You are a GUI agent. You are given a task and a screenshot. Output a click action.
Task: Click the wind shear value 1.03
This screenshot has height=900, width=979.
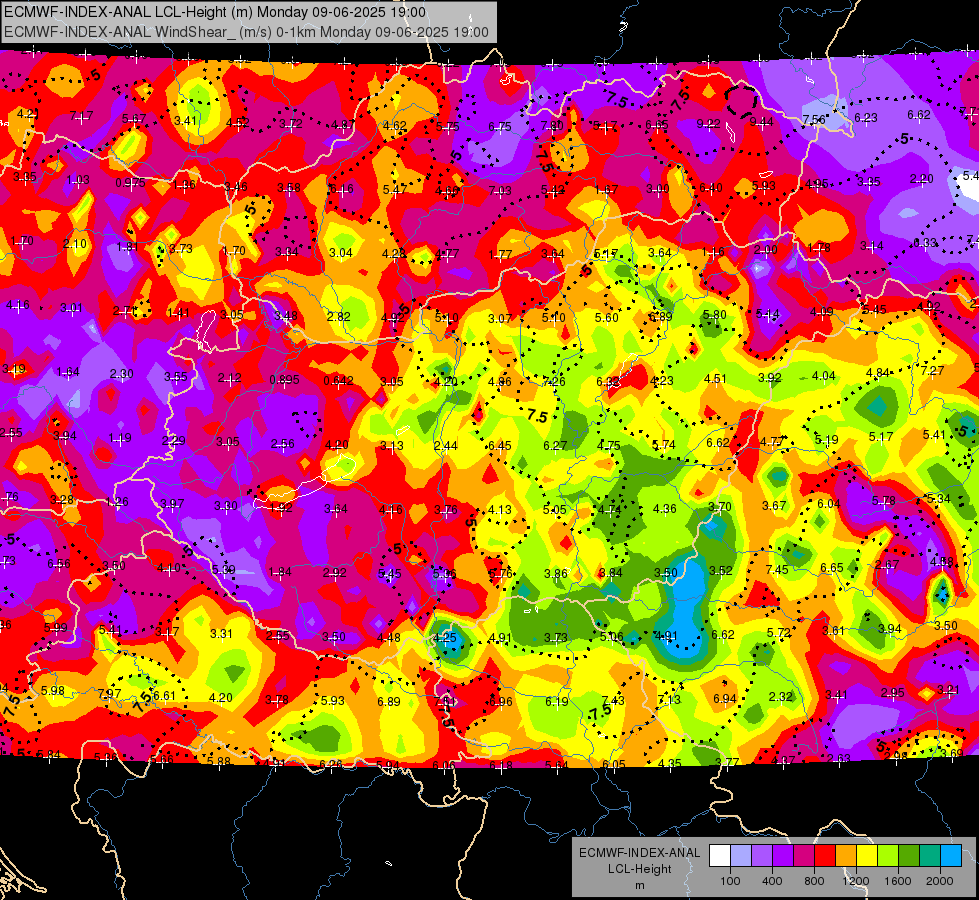click(78, 180)
